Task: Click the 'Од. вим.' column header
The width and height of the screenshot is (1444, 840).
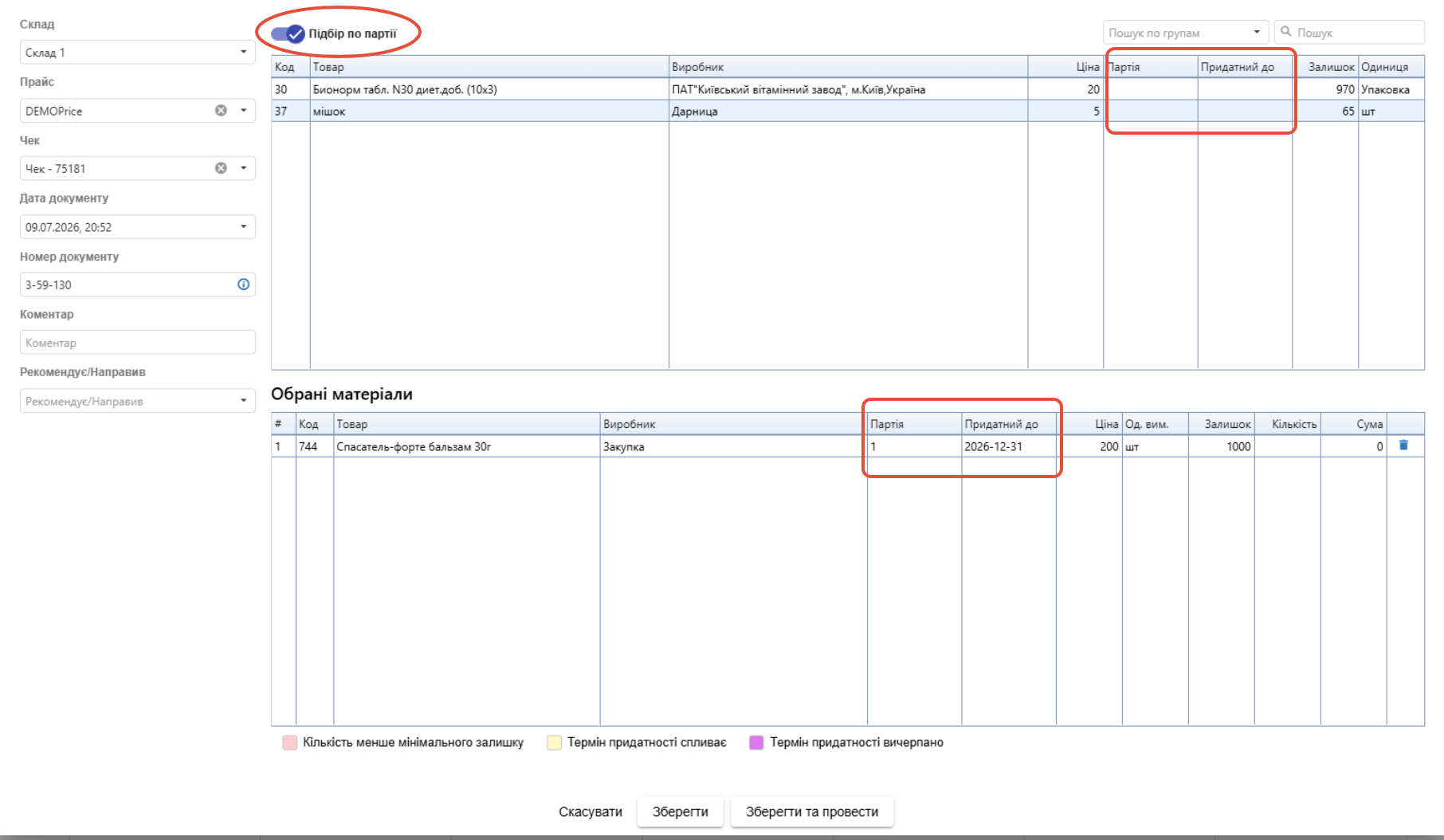Action: click(x=1155, y=424)
